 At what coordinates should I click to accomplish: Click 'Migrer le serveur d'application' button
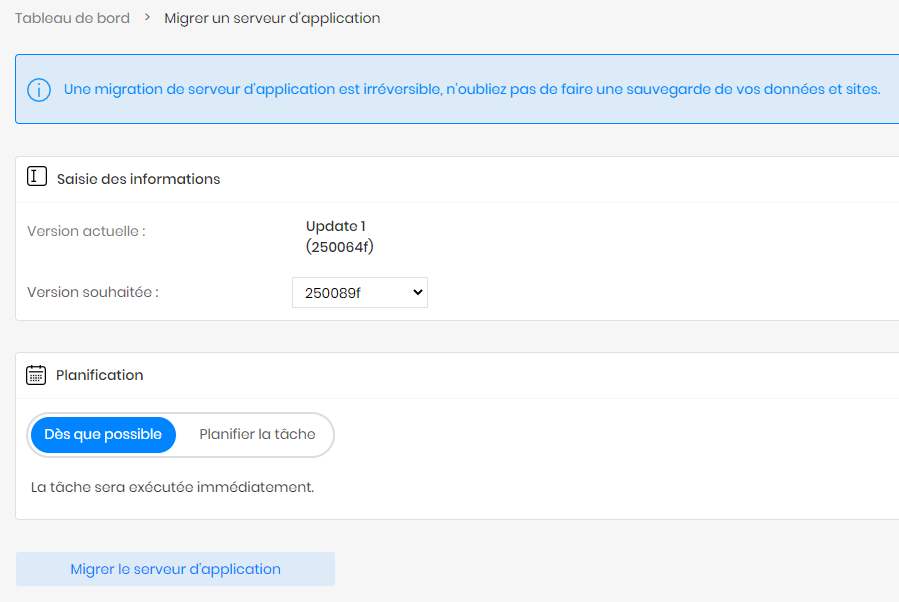(x=175, y=569)
